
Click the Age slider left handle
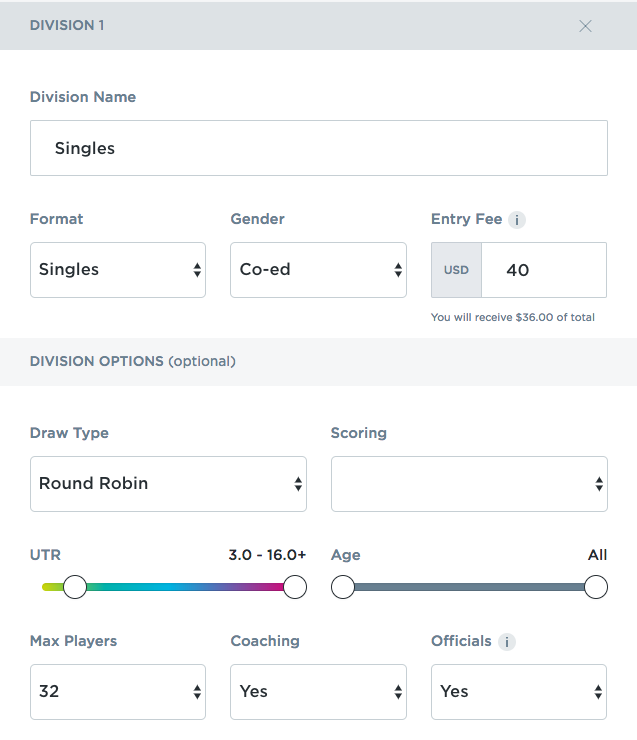pos(343,587)
